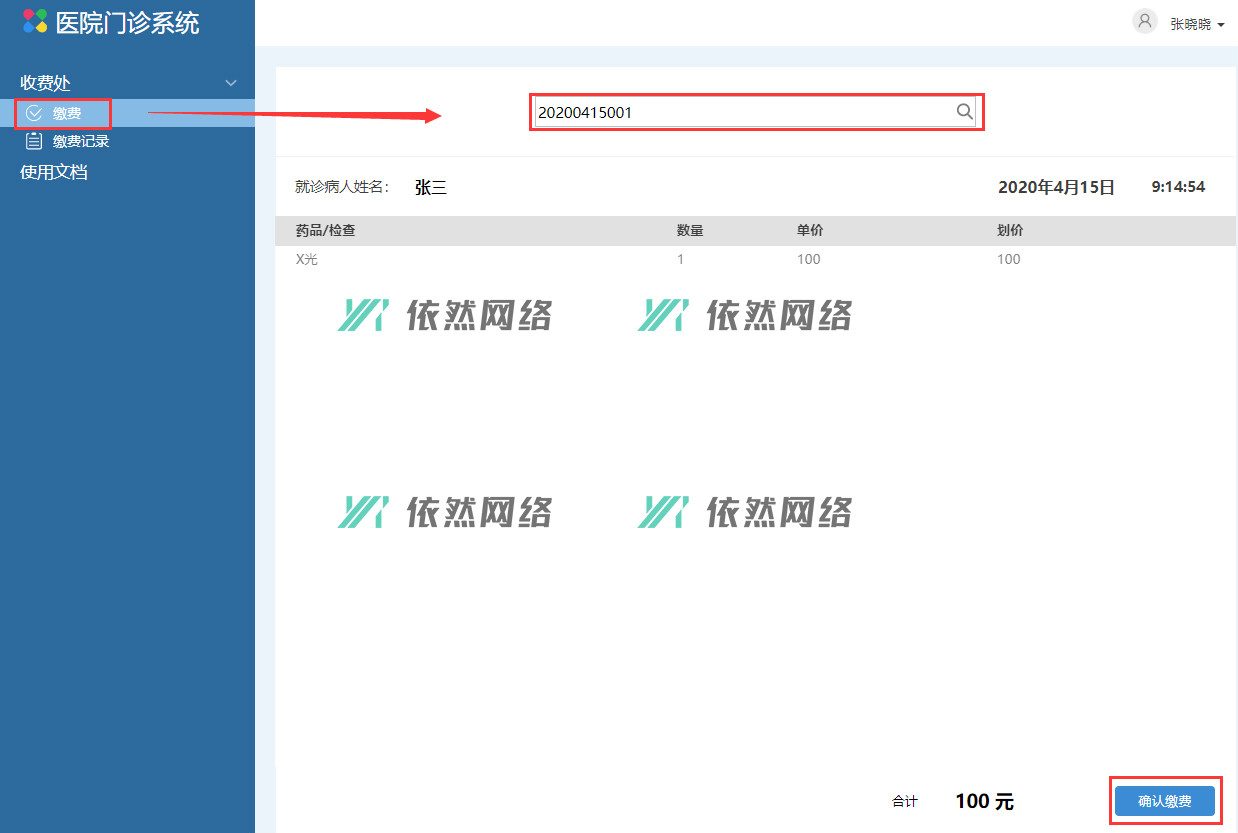Click the user avatar icon
Image resolution: width=1238 pixels, height=833 pixels.
tap(1144, 21)
